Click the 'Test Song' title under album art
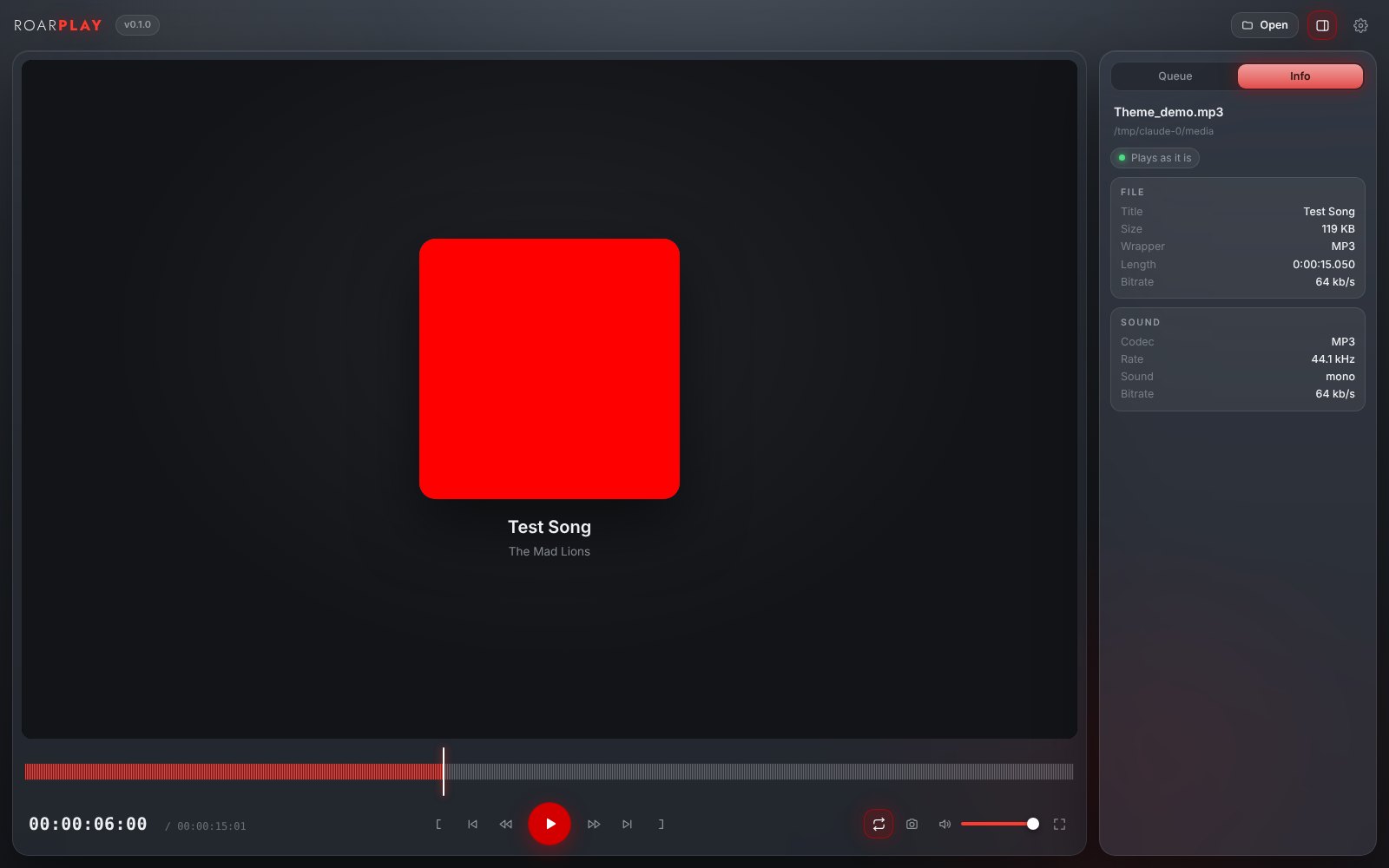Viewport: 1389px width, 868px height. (550, 527)
